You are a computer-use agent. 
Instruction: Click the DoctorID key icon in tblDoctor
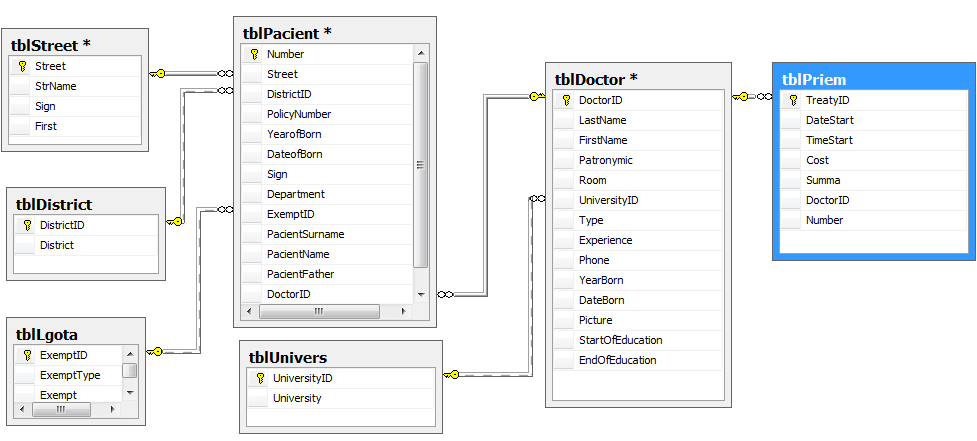click(566, 100)
